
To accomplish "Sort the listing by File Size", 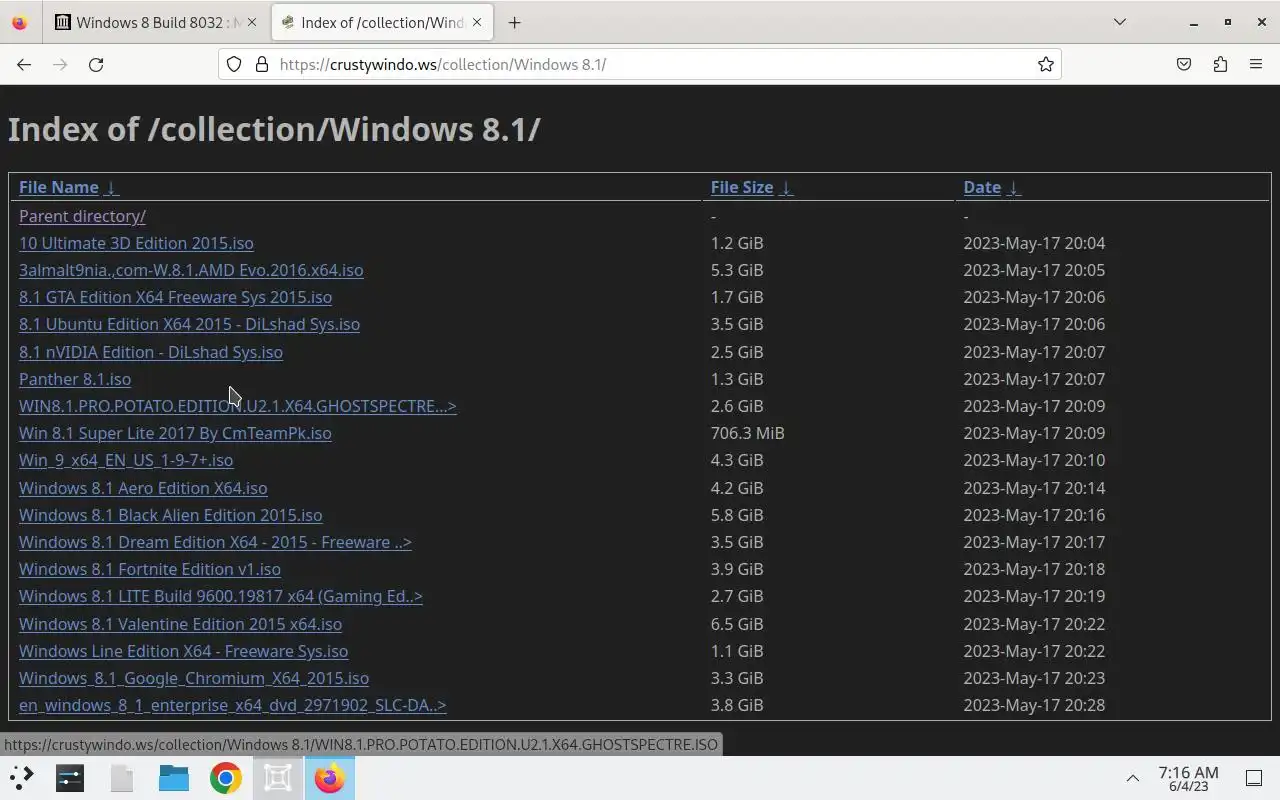I will click(742, 187).
